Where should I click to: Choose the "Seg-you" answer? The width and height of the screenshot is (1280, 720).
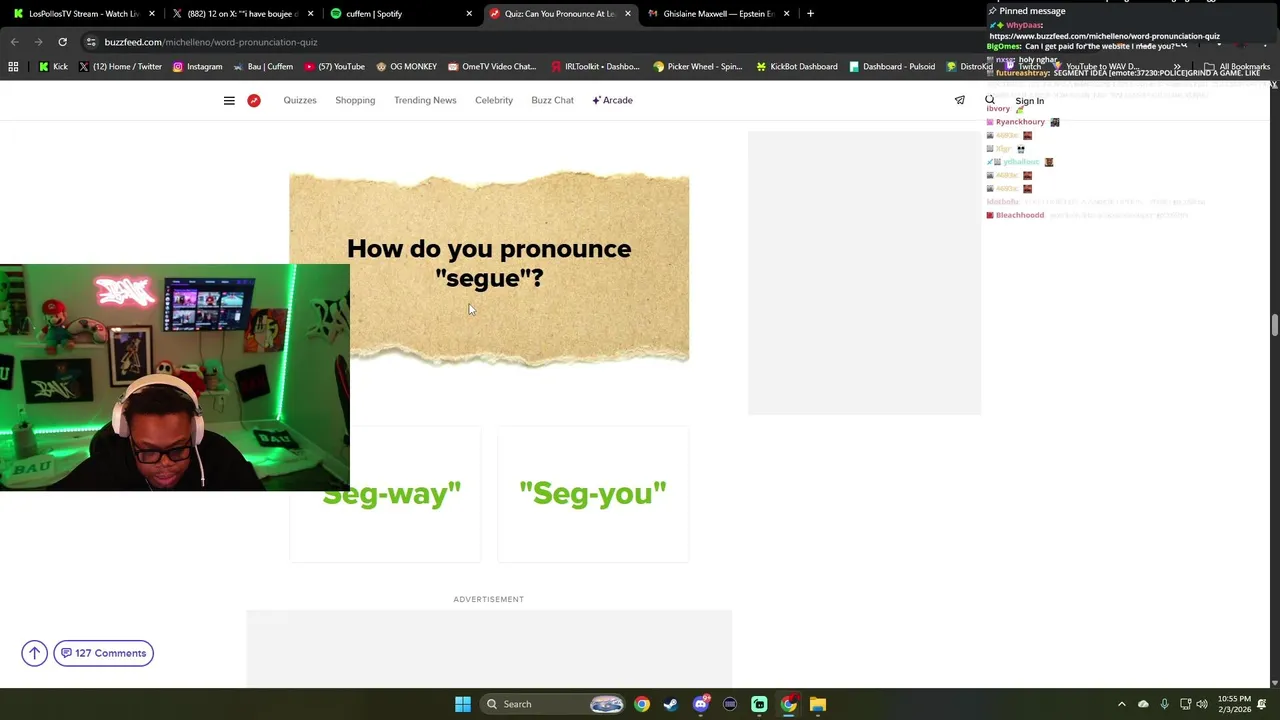point(593,494)
